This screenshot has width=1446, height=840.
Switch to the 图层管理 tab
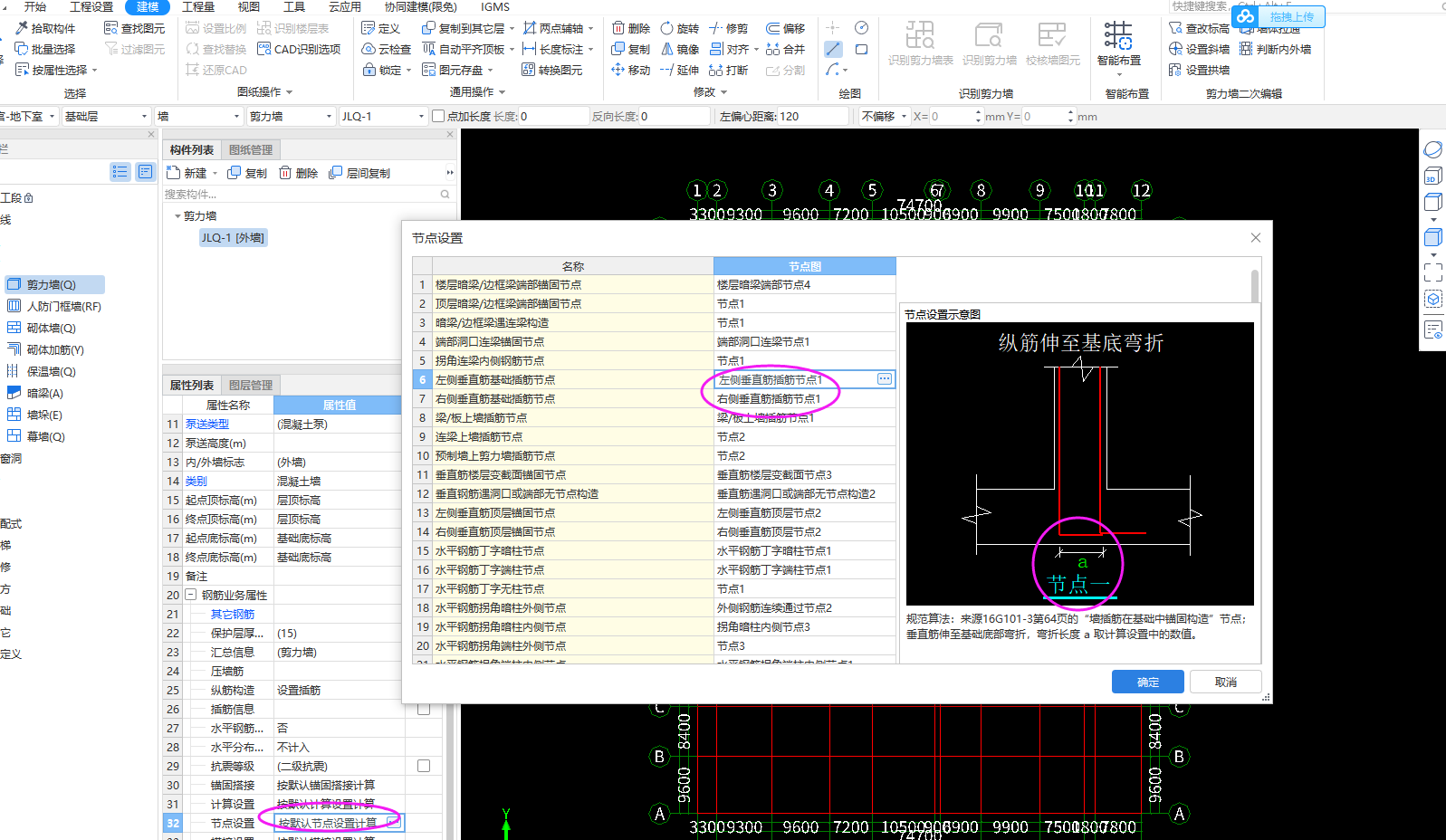(251, 386)
